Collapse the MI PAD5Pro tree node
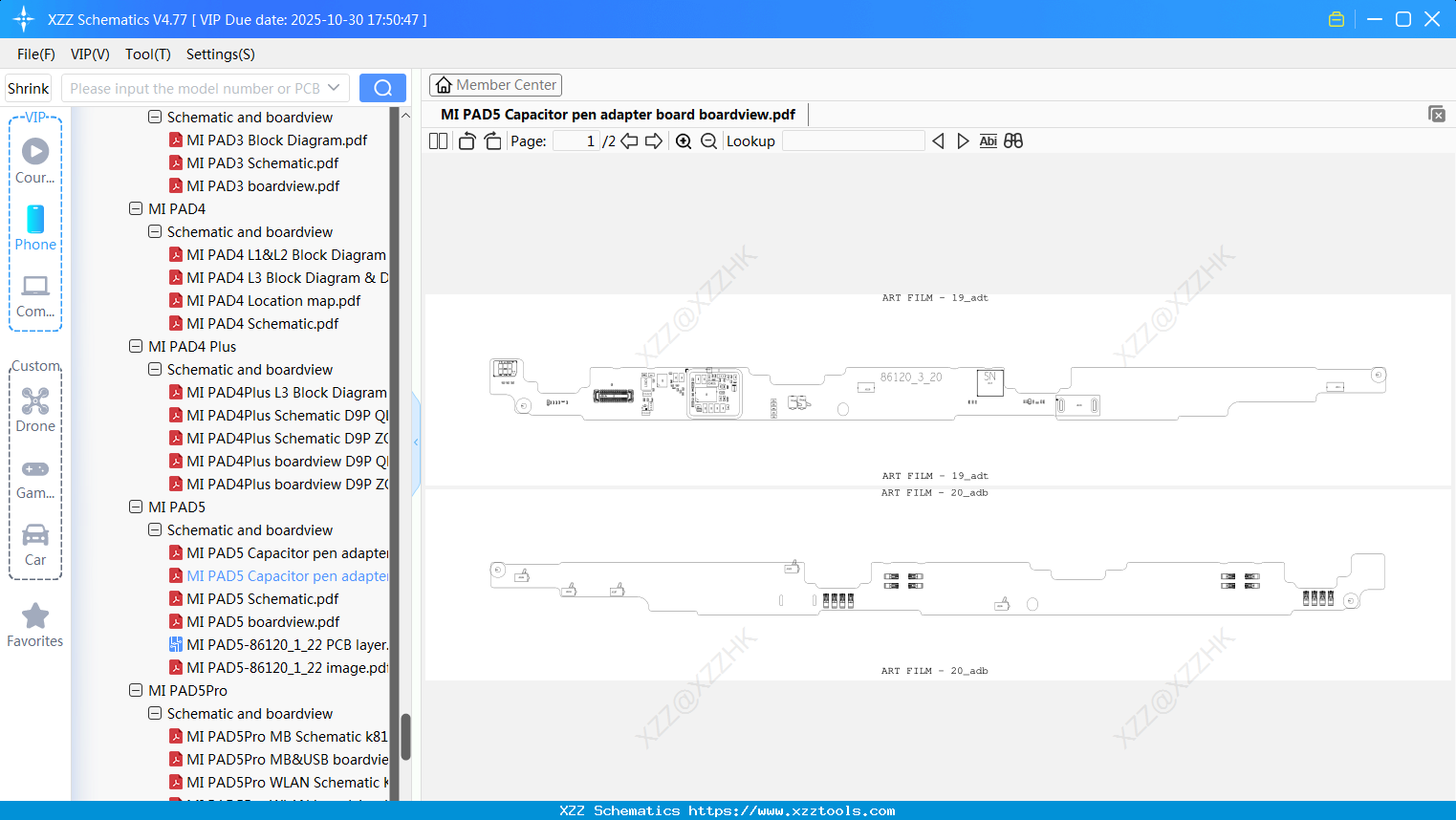Viewport: 1456px width, 820px height. point(136,690)
